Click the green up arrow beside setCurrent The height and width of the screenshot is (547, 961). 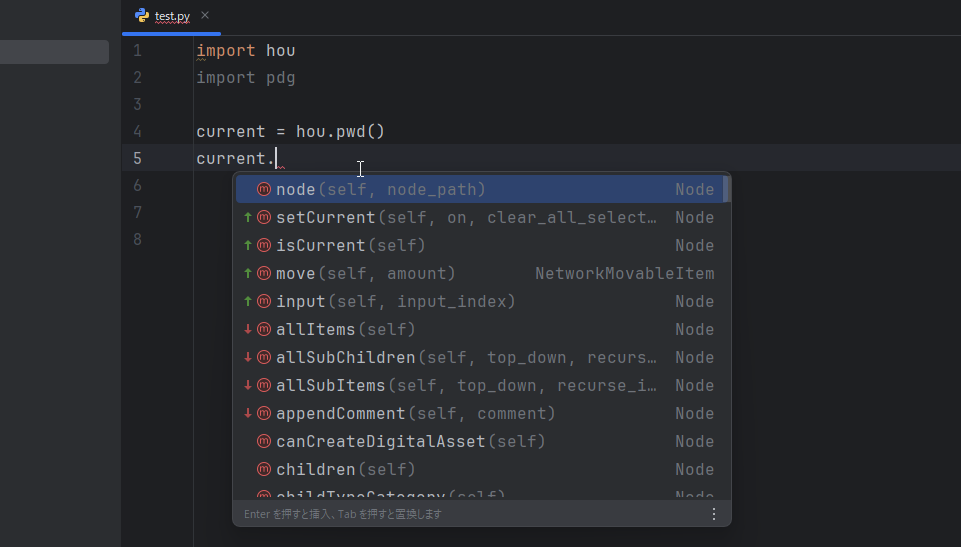[248, 218]
